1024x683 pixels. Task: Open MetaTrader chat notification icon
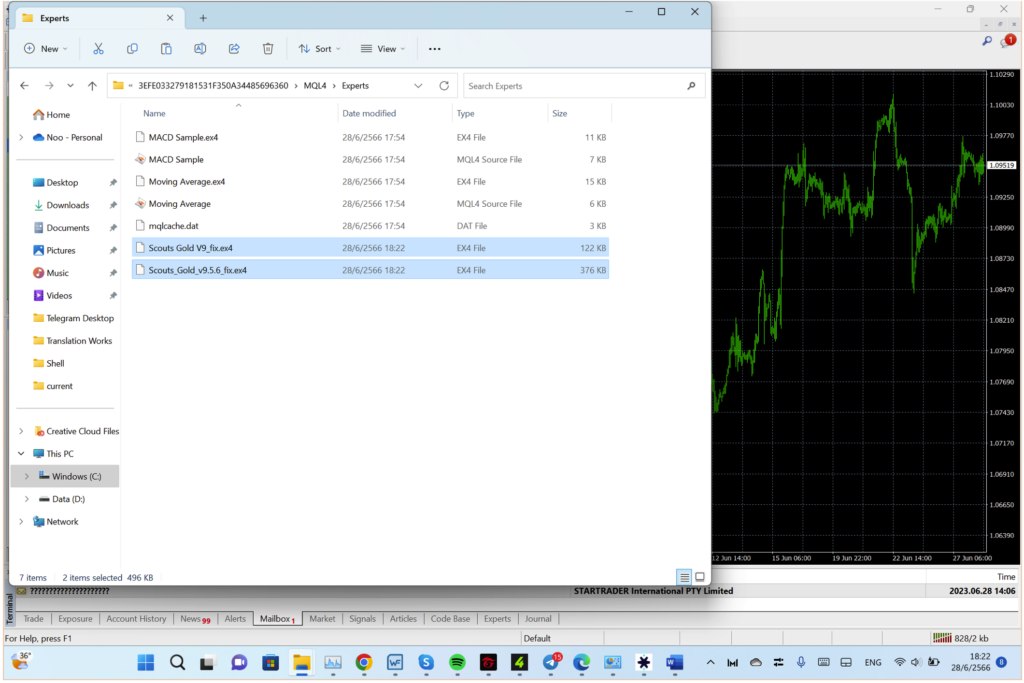[1008, 42]
